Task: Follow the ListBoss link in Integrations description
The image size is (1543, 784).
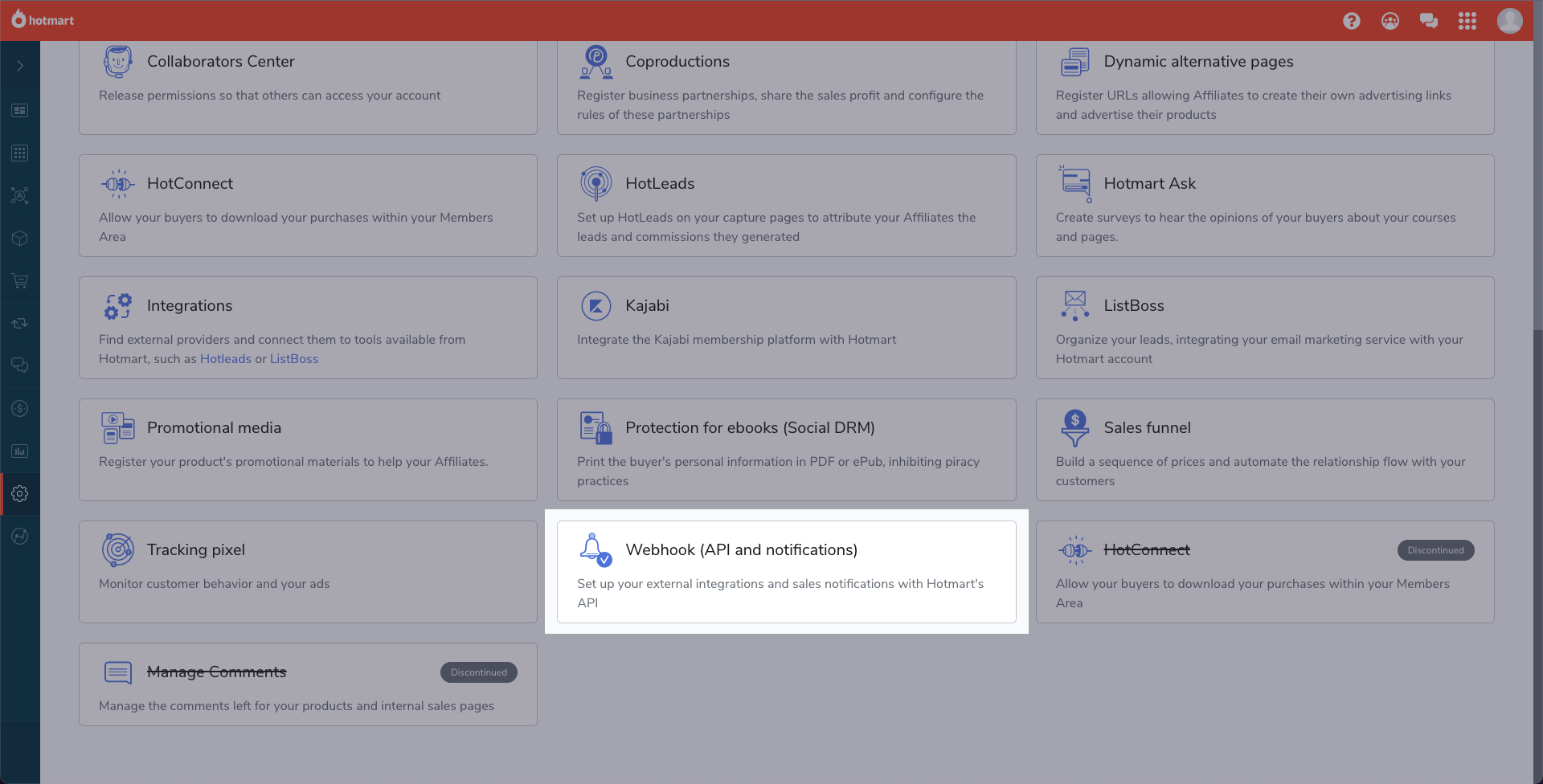Action: coord(294,359)
